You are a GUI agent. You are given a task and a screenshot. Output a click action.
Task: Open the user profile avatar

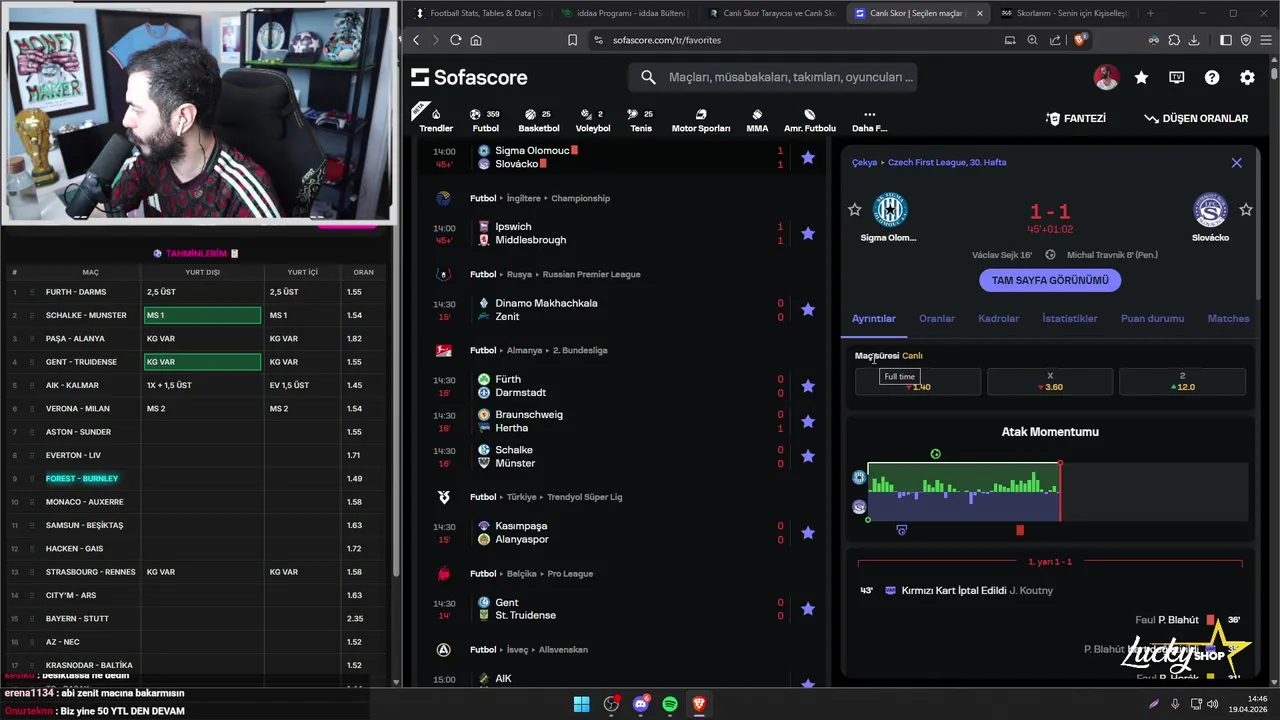[1106, 77]
